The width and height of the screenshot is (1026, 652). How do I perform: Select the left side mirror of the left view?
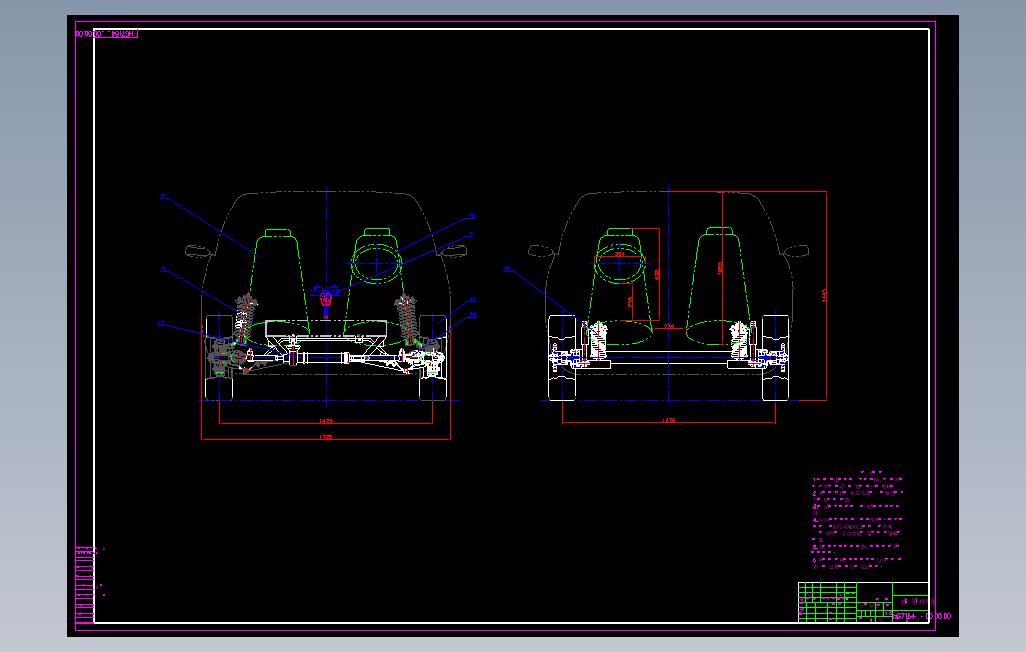tap(198, 251)
